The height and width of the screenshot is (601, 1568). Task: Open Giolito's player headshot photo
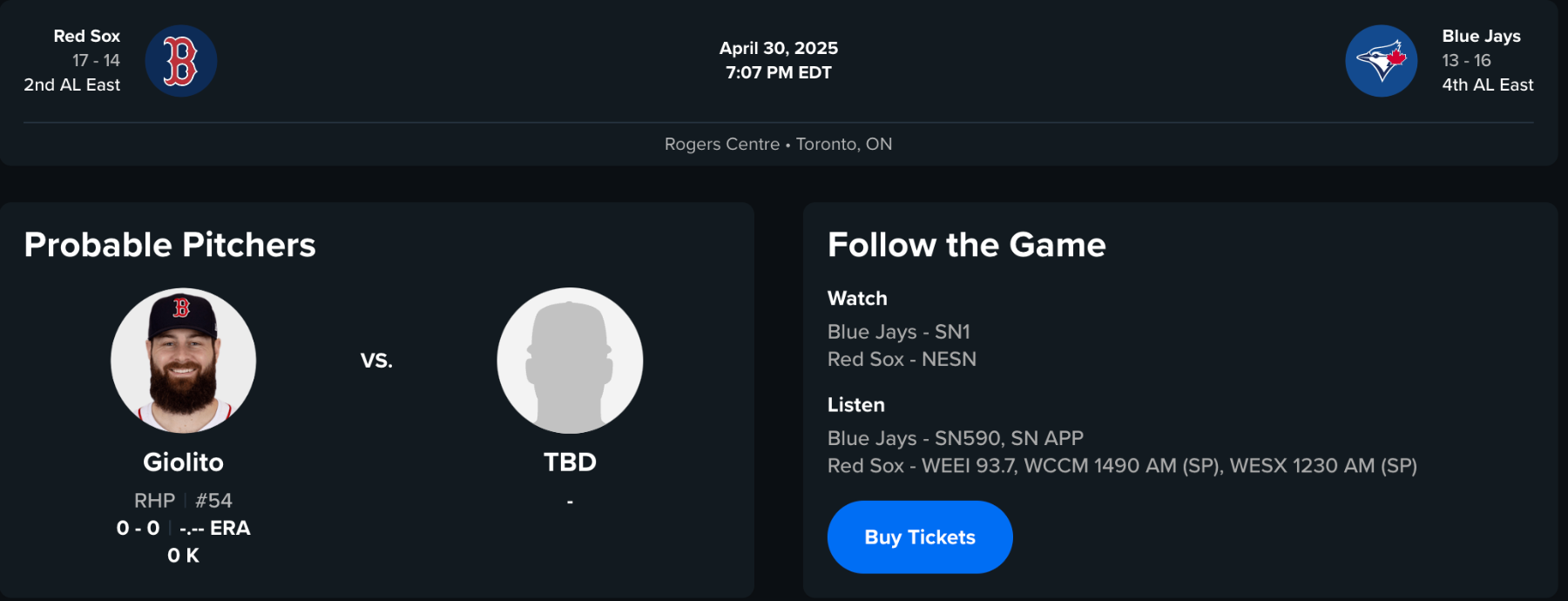coord(183,361)
